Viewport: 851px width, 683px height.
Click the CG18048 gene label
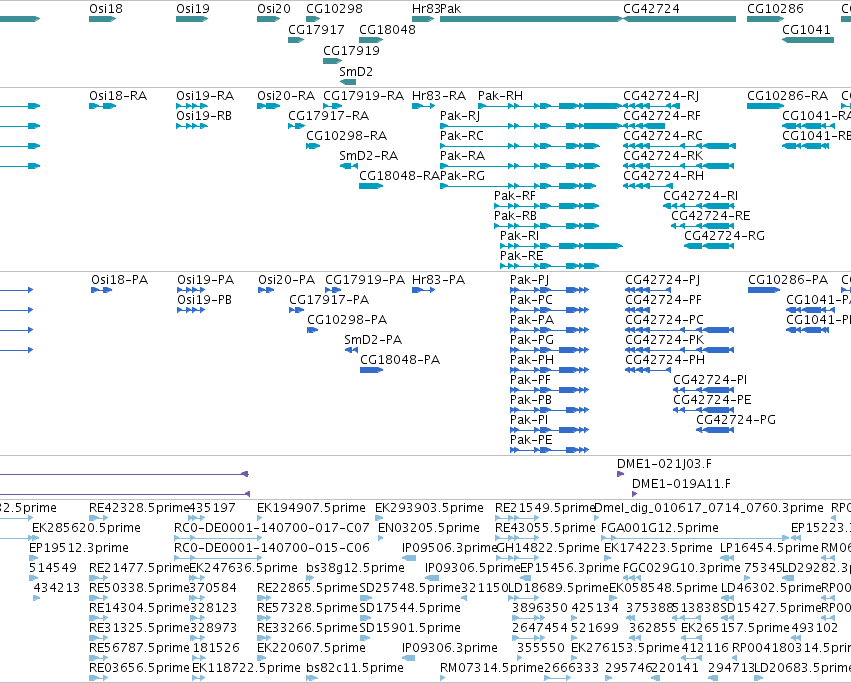388,30
